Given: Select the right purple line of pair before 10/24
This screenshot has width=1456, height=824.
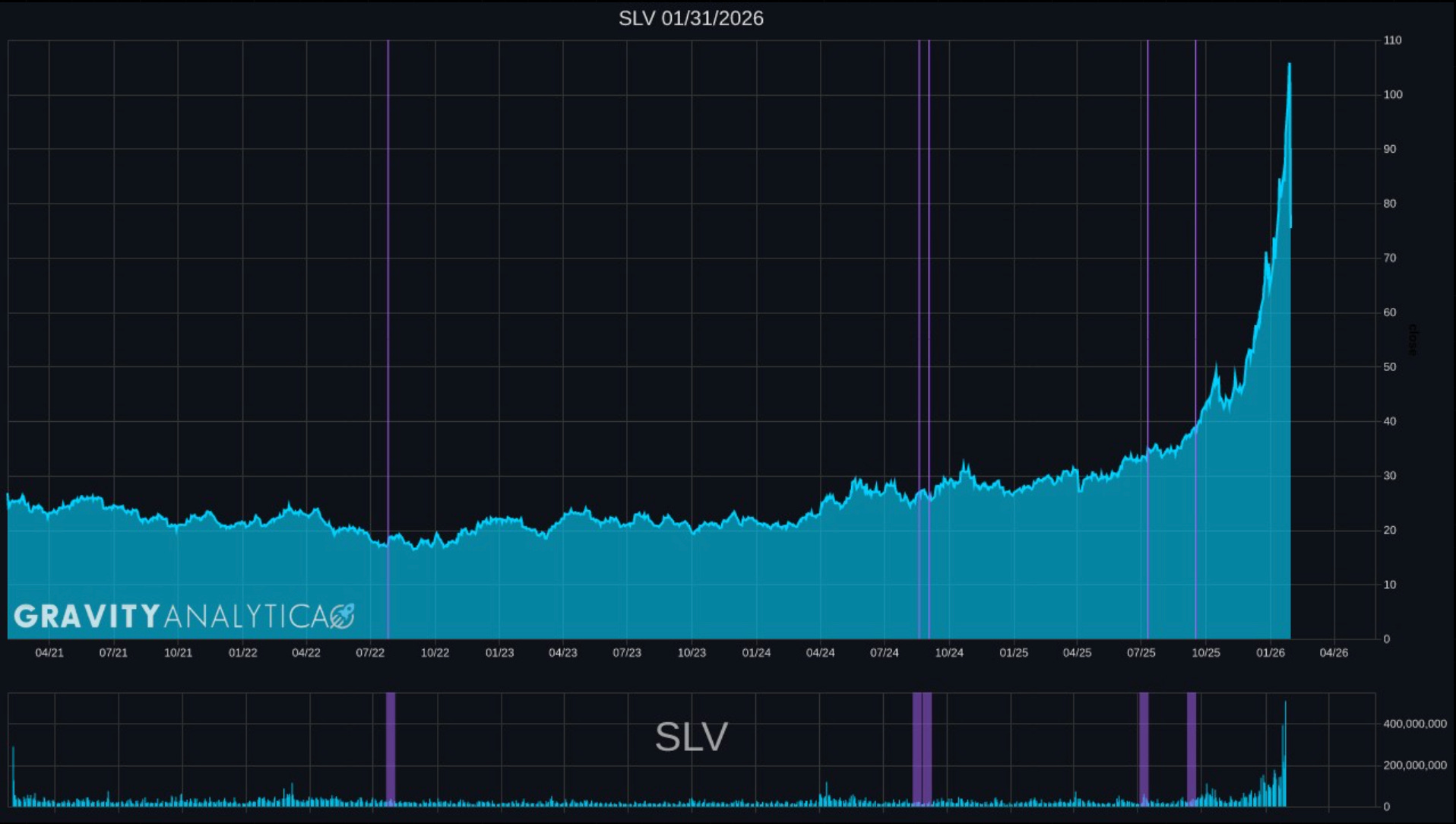Looking at the screenshot, I should tap(929, 339).
